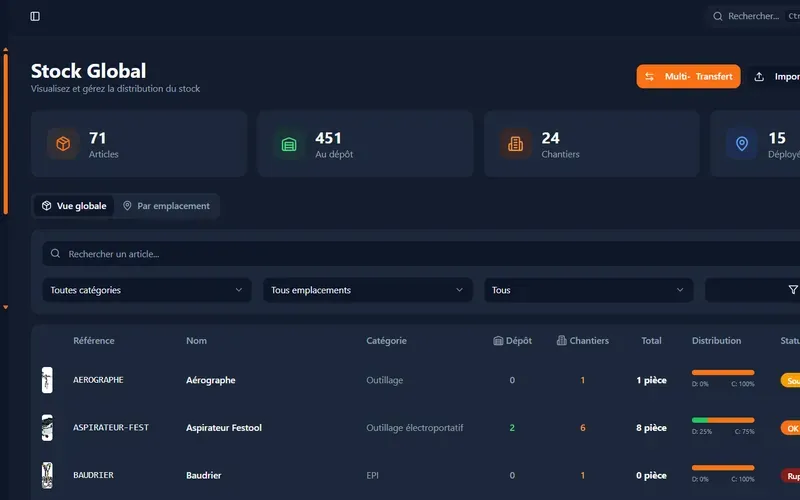Click magnifier icon in article search box
Image resolution: width=800 pixels, height=500 pixels.
click(55, 254)
